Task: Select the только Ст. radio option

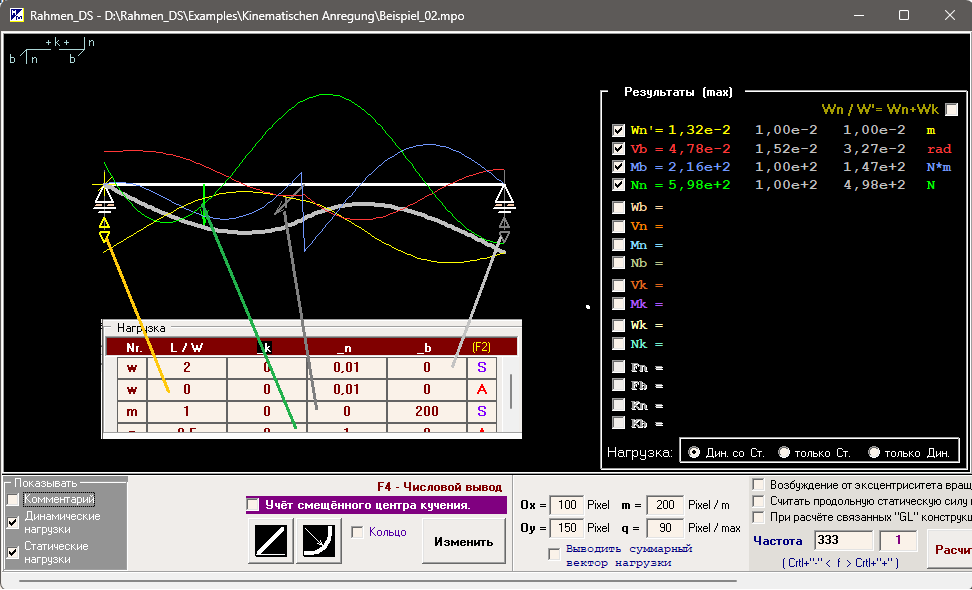Action: pyautogui.click(x=784, y=453)
